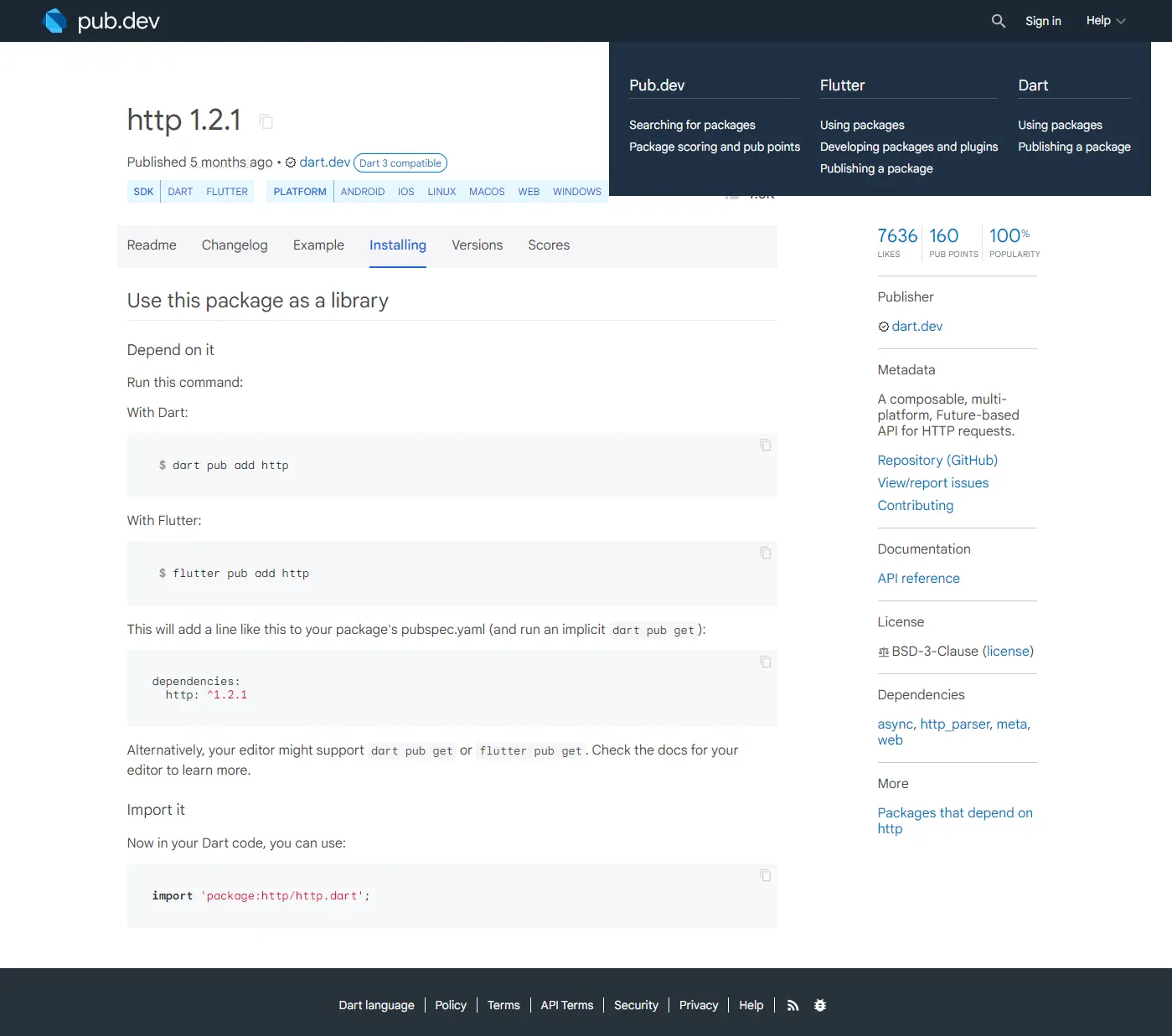Click the 'http 1.2.1' package title
Image resolution: width=1172 pixels, height=1036 pixels.
coord(184,120)
